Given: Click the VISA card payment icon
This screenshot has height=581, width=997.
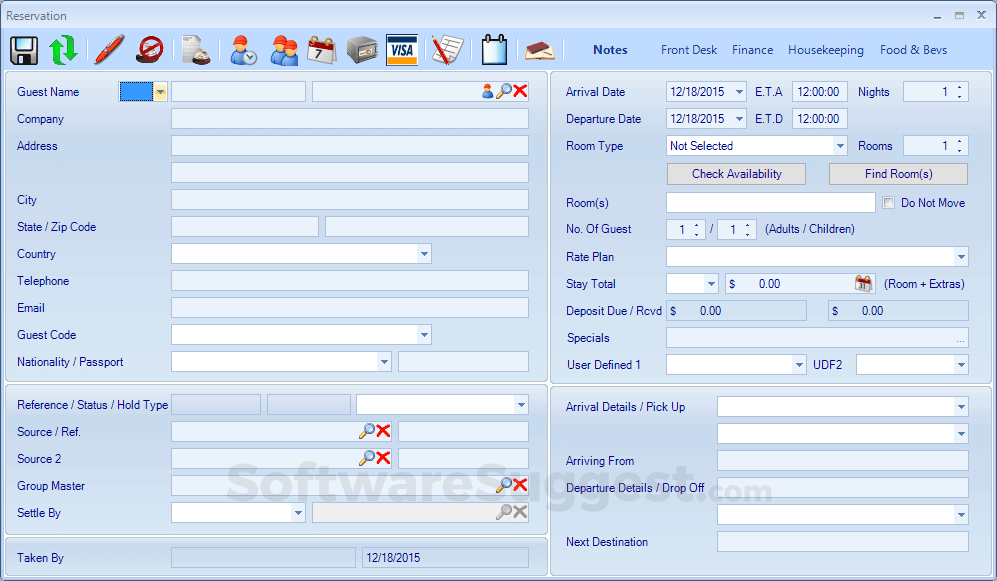Looking at the screenshot, I should pos(402,50).
